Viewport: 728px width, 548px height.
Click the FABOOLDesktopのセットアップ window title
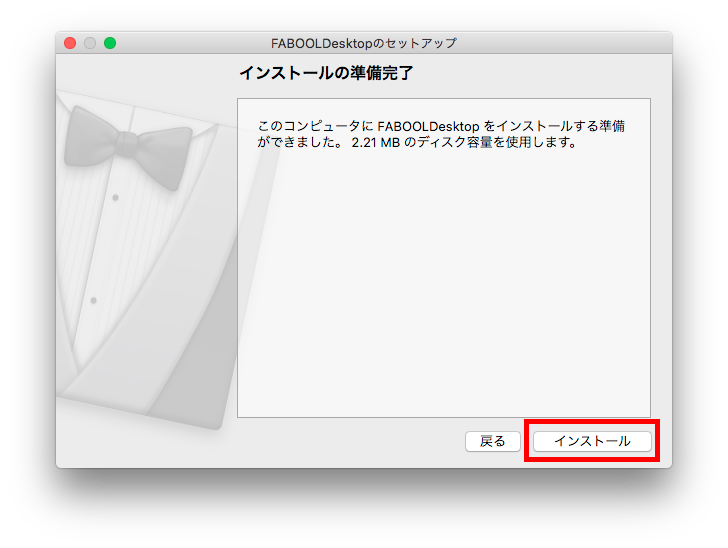point(364,43)
